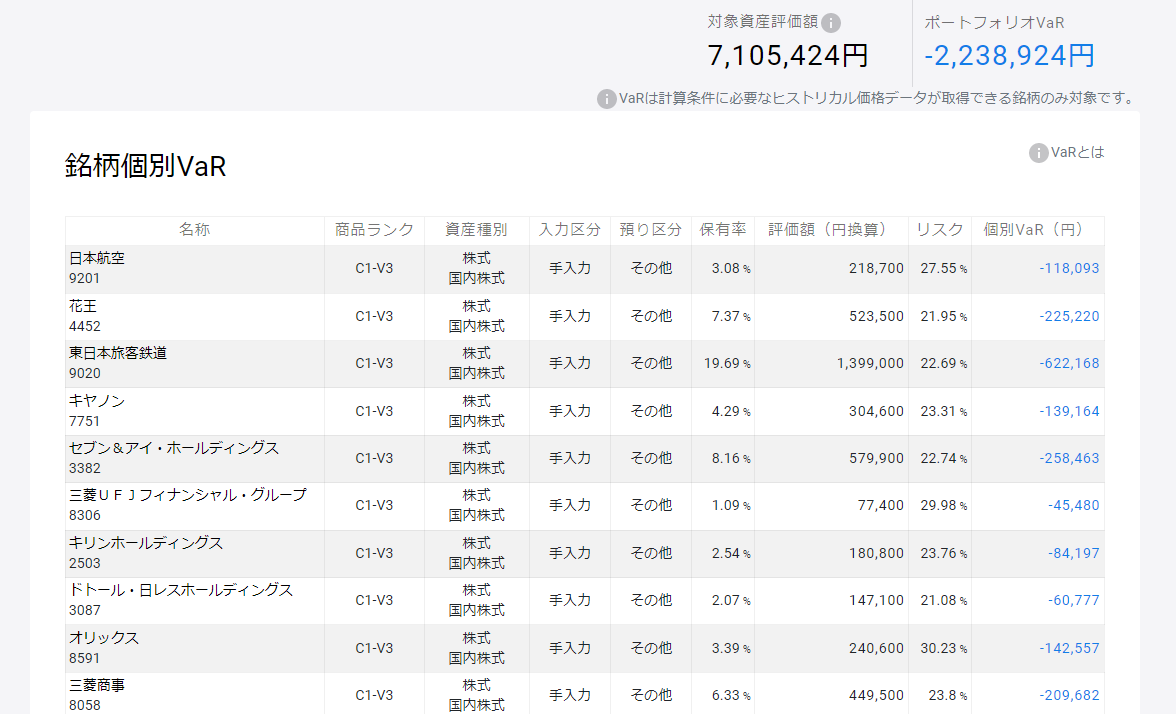This screenshot has width=1176, height=714.
Task: Click info icon before VaR calculation note
Action: pos(606,99)
